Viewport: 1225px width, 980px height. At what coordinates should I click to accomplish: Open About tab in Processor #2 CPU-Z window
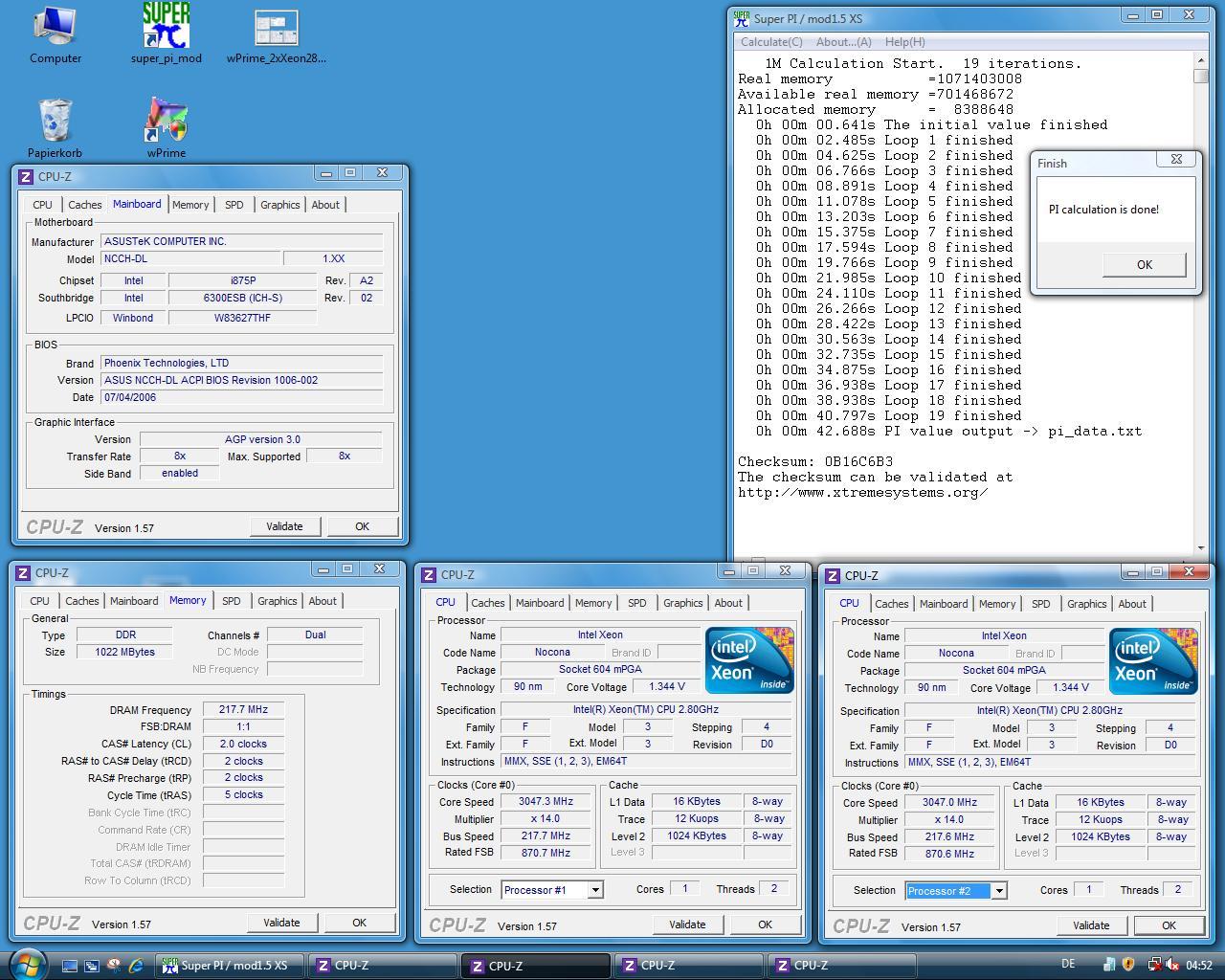[x=1132, y=604]
